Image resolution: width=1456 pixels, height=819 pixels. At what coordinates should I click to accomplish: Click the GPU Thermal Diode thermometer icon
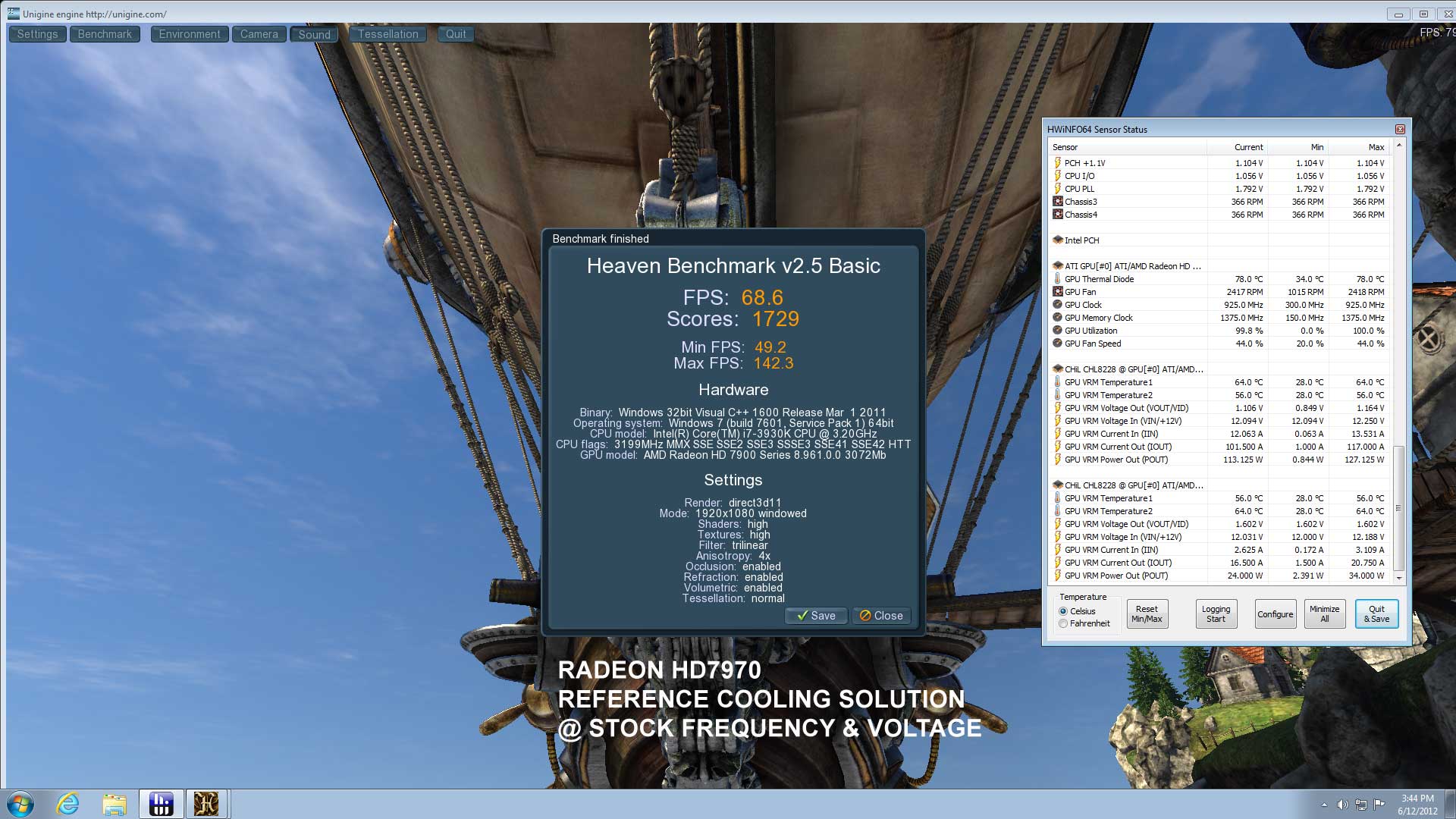(x=1057, y=279)
